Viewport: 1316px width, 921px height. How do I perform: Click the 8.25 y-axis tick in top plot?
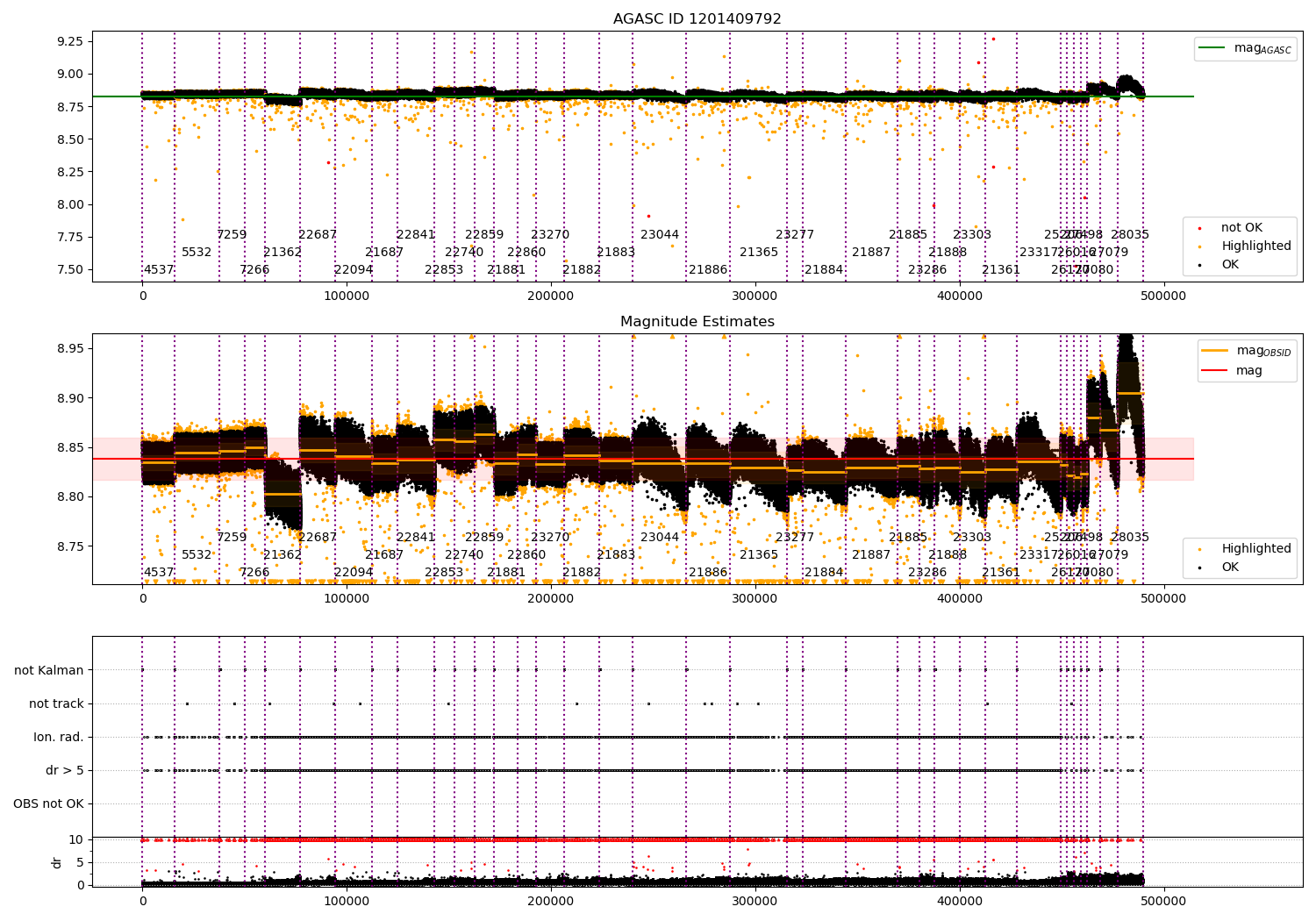(69, 173)
